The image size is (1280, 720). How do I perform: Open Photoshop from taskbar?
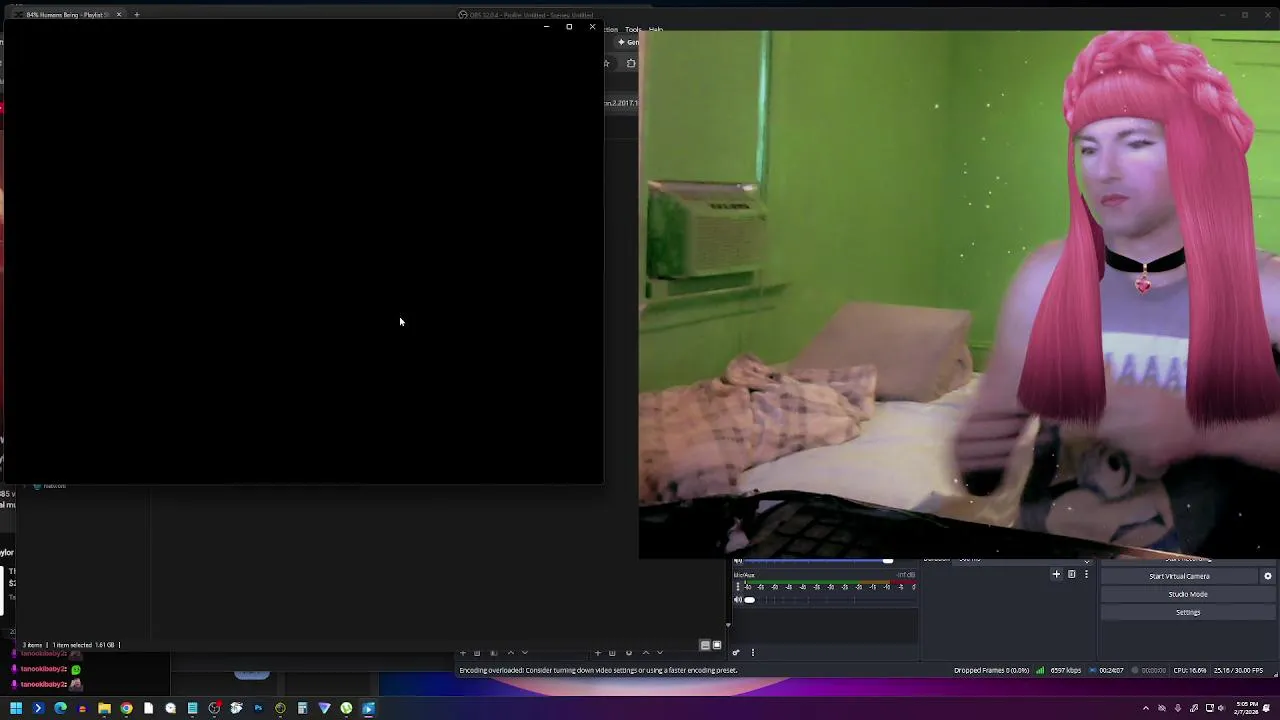[258, 708]
